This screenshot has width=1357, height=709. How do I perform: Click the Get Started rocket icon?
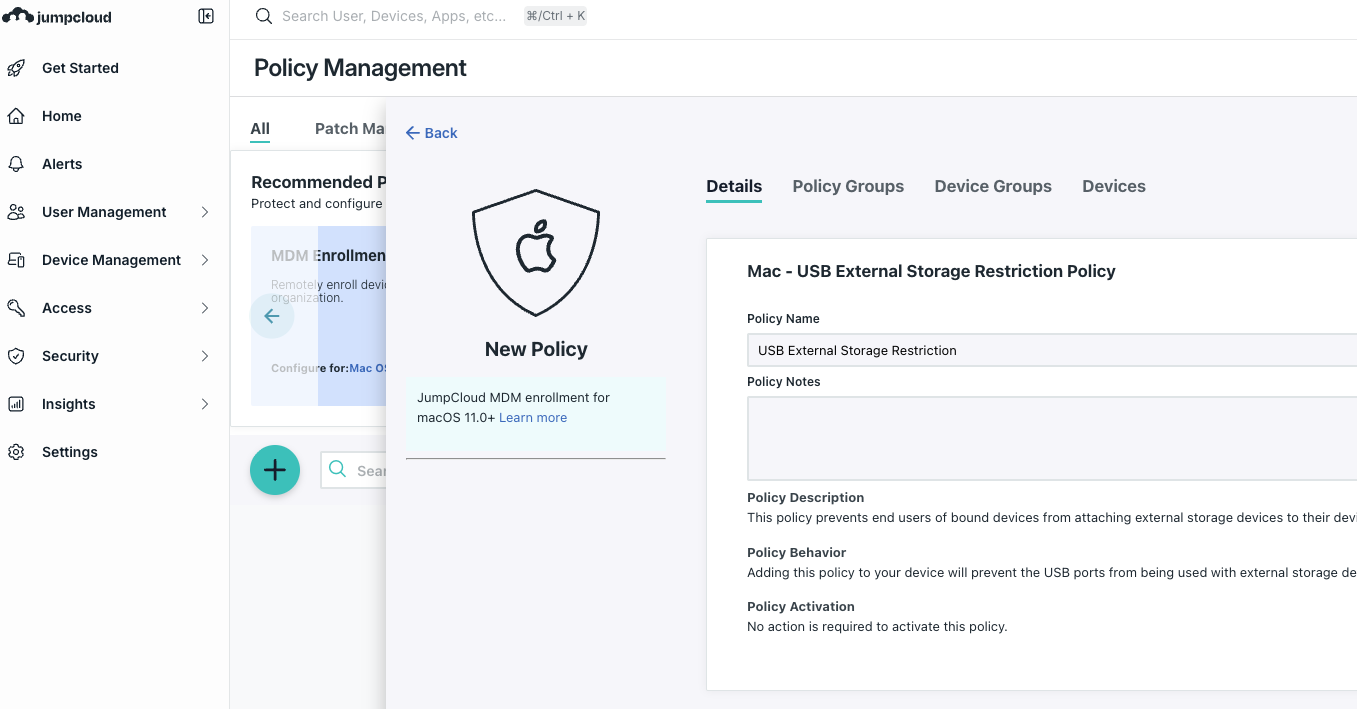16,68
